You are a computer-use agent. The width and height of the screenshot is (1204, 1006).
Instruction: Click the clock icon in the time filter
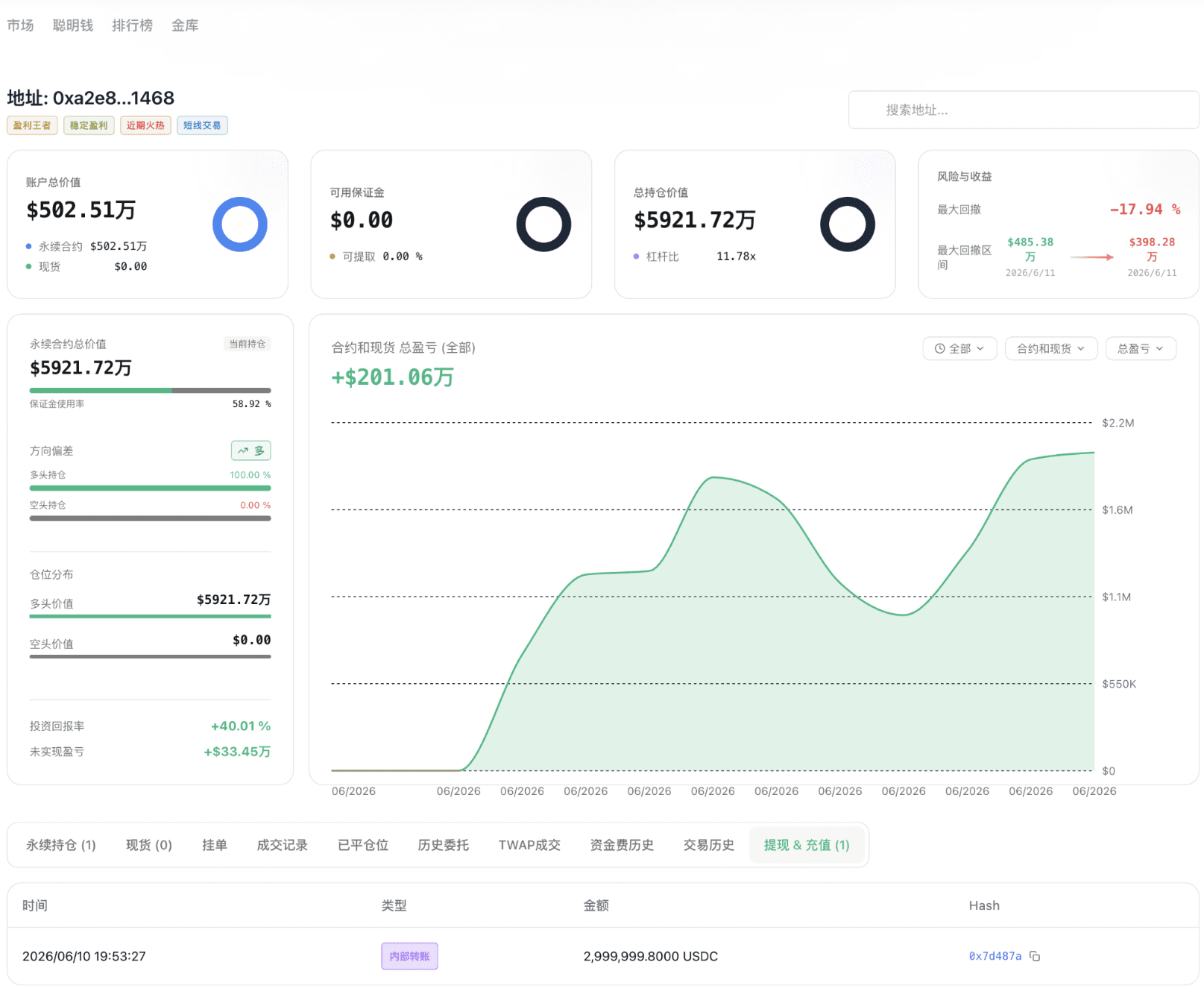[940, 348]
